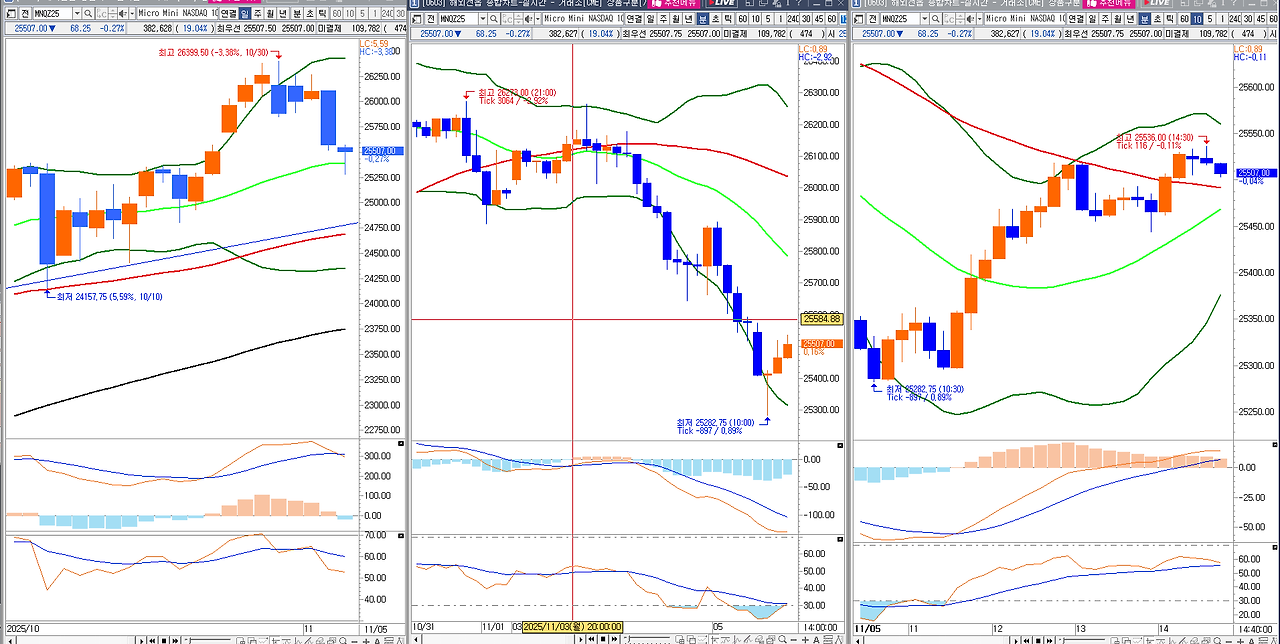The image size is (1280, 644).
Task: Click the 전 button in middle chart toolbar
Action: click(x=431, y=19)
